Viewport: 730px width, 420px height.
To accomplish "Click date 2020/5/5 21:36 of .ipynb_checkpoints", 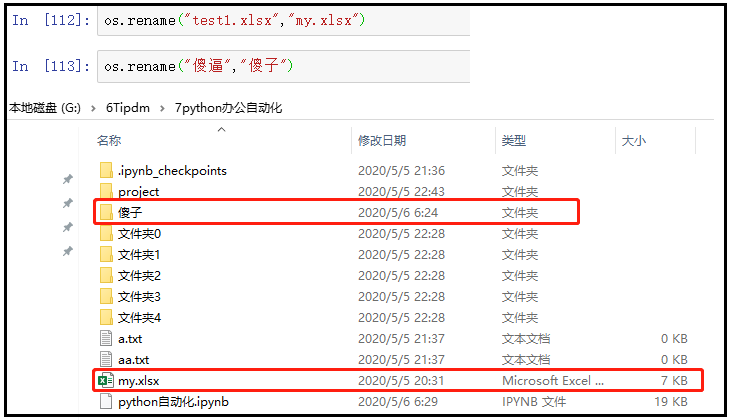I will (x=401, y=170).
